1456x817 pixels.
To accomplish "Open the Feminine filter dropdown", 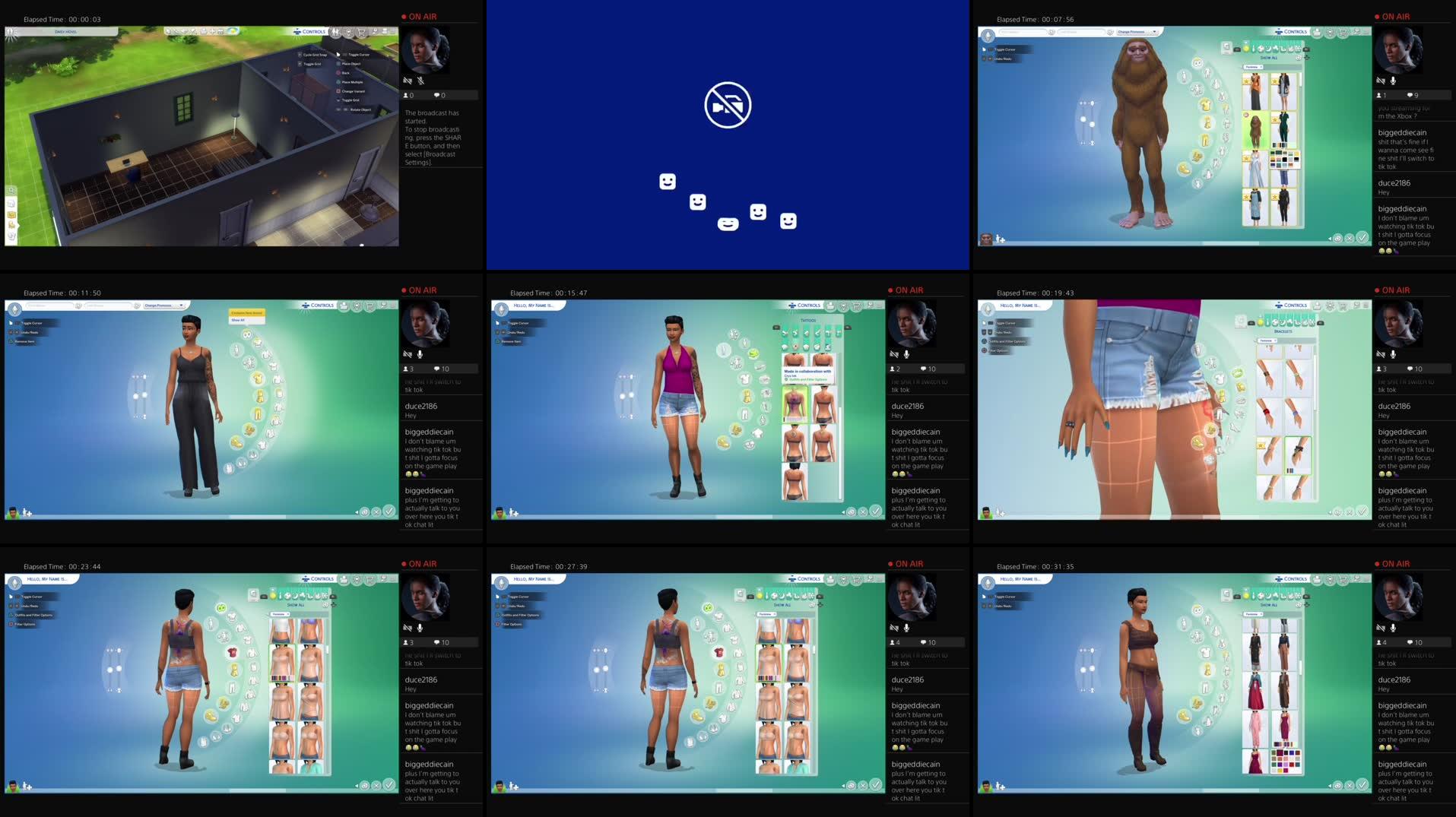I will [1268, 340].
